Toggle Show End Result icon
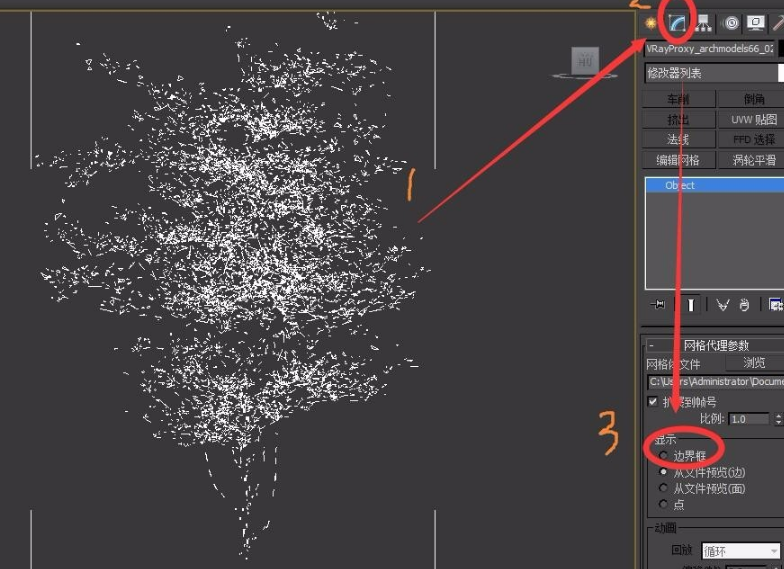Viewport: 784px width, 569px height. tap(690, 304)
